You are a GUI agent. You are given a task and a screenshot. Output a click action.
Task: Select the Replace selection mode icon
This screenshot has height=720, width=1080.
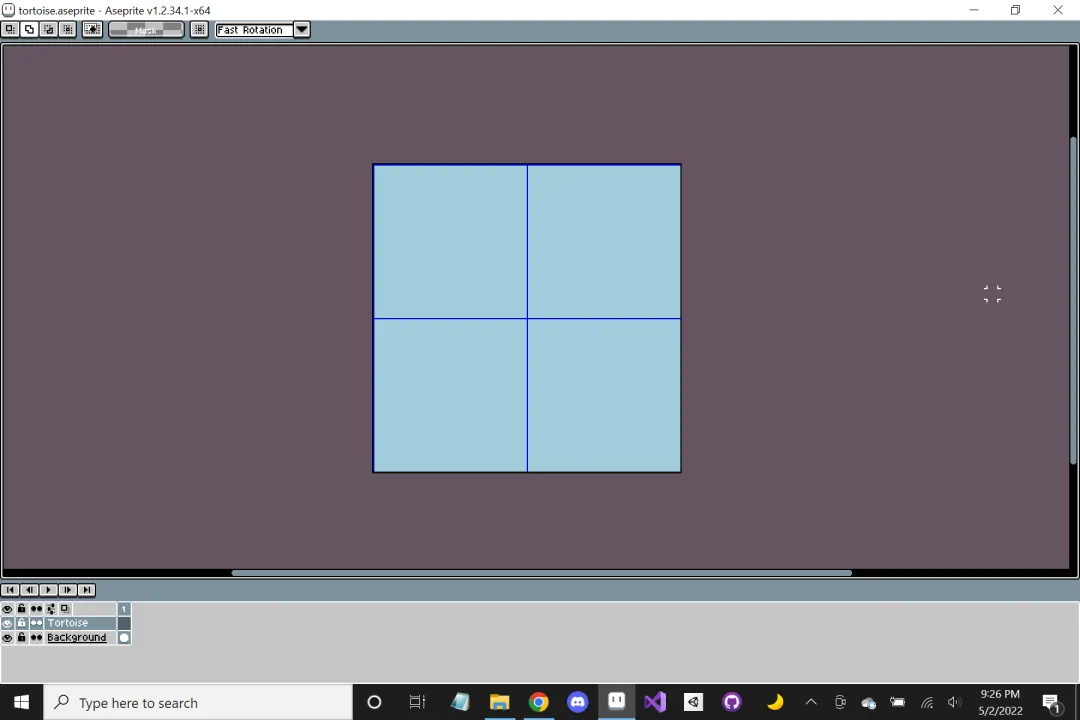(10, 30)
